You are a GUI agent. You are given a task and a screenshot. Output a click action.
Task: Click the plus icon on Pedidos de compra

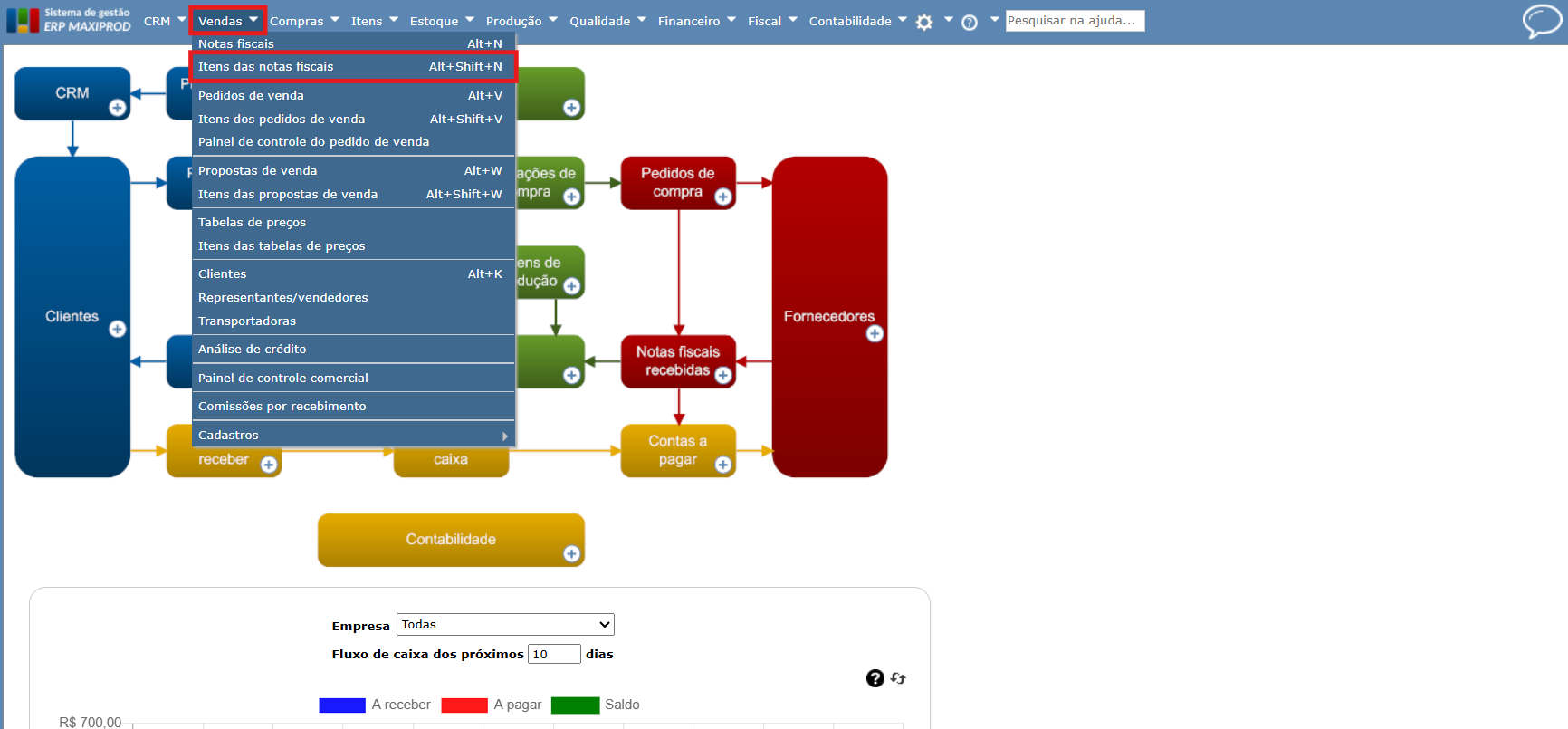(x=723, y=197)
